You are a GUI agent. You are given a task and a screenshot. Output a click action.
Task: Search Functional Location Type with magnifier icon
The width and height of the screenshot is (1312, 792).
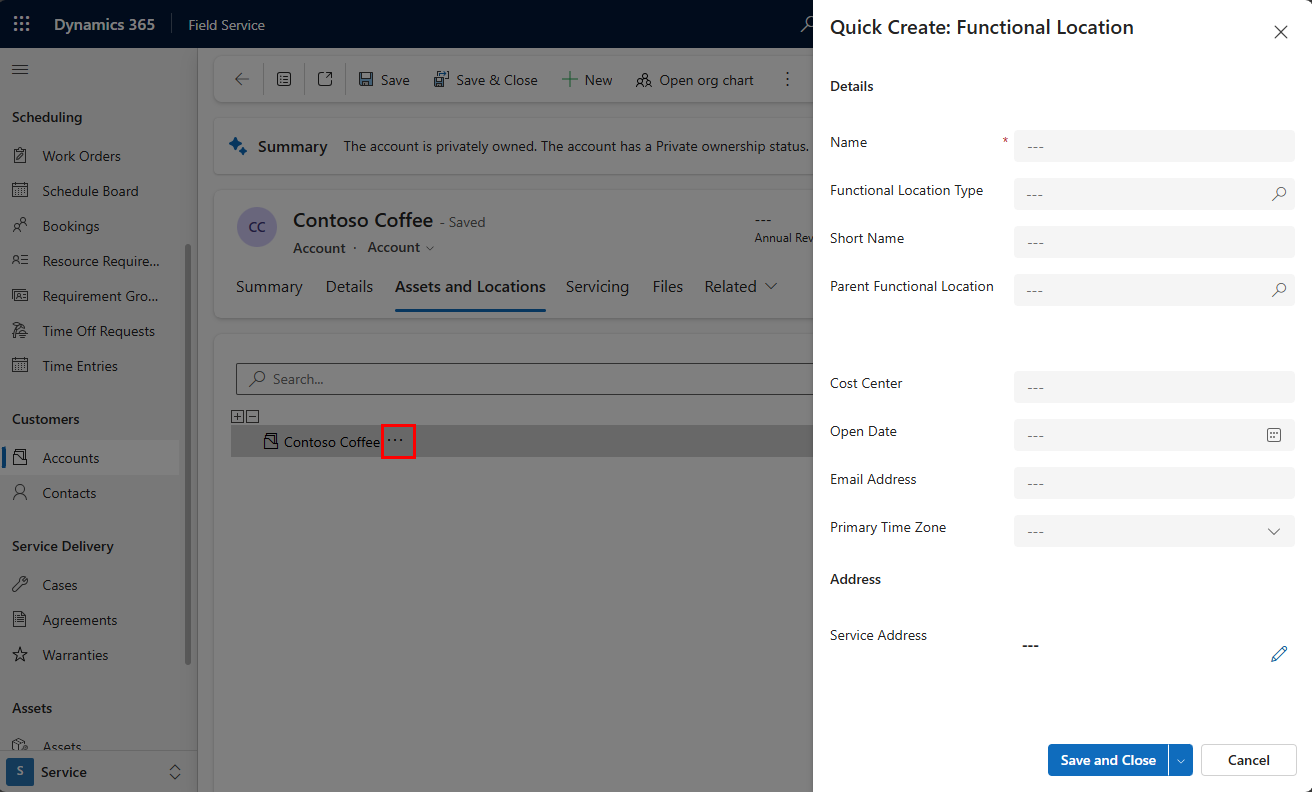[x=1278, y=194]
